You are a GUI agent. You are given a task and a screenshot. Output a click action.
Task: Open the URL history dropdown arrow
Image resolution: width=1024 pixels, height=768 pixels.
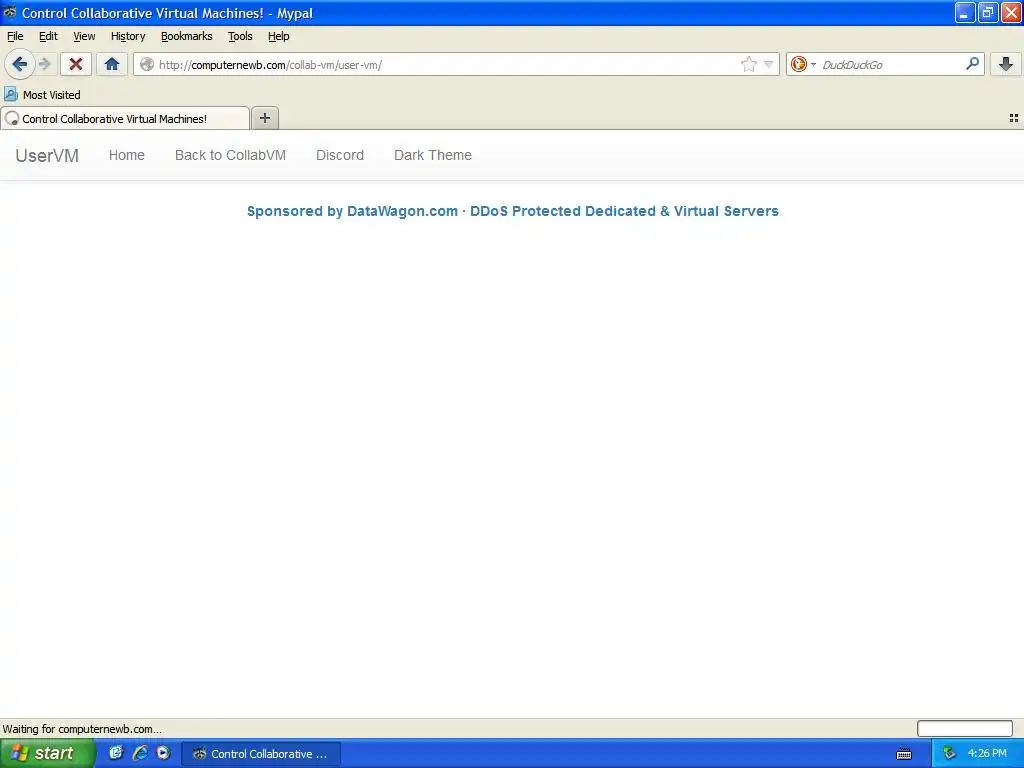pyautogui.click(x=769, y=64)
